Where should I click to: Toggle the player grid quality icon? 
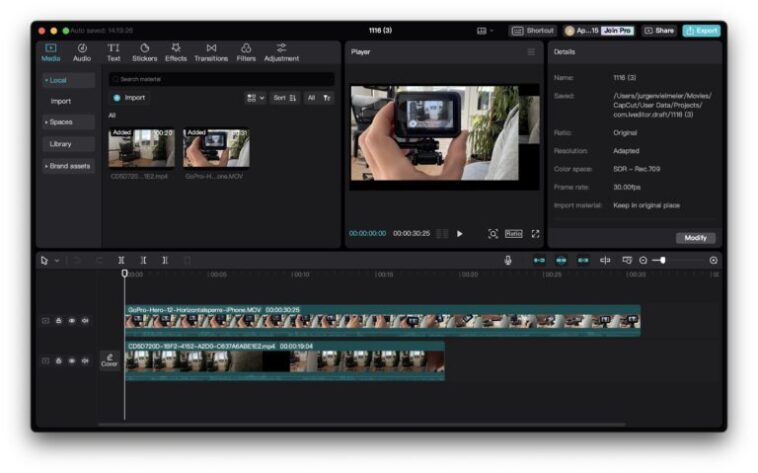(442, 234)
